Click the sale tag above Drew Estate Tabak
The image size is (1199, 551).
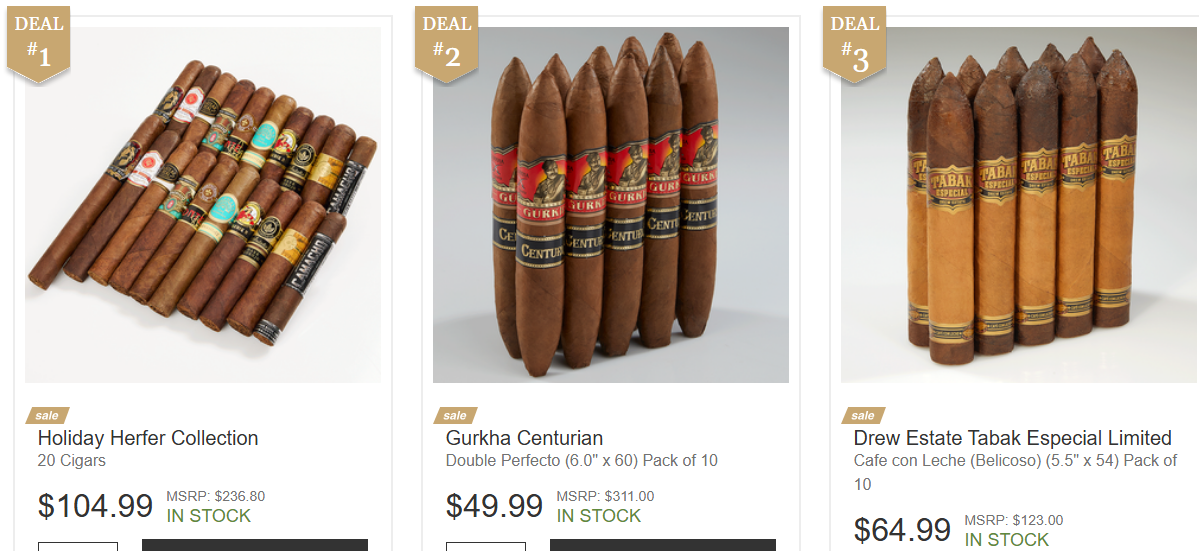[x=863, y=416]
